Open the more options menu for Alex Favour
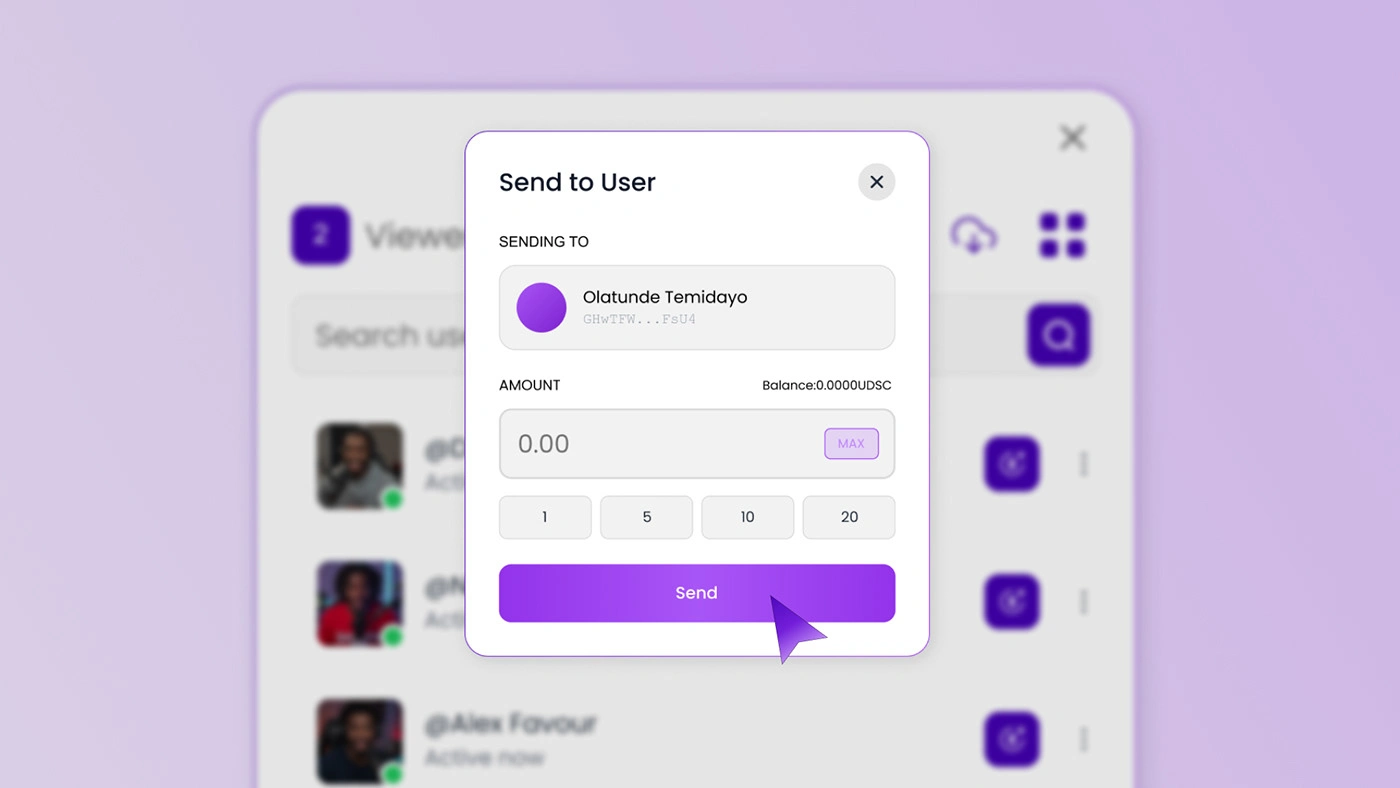 click(1084, 739)
